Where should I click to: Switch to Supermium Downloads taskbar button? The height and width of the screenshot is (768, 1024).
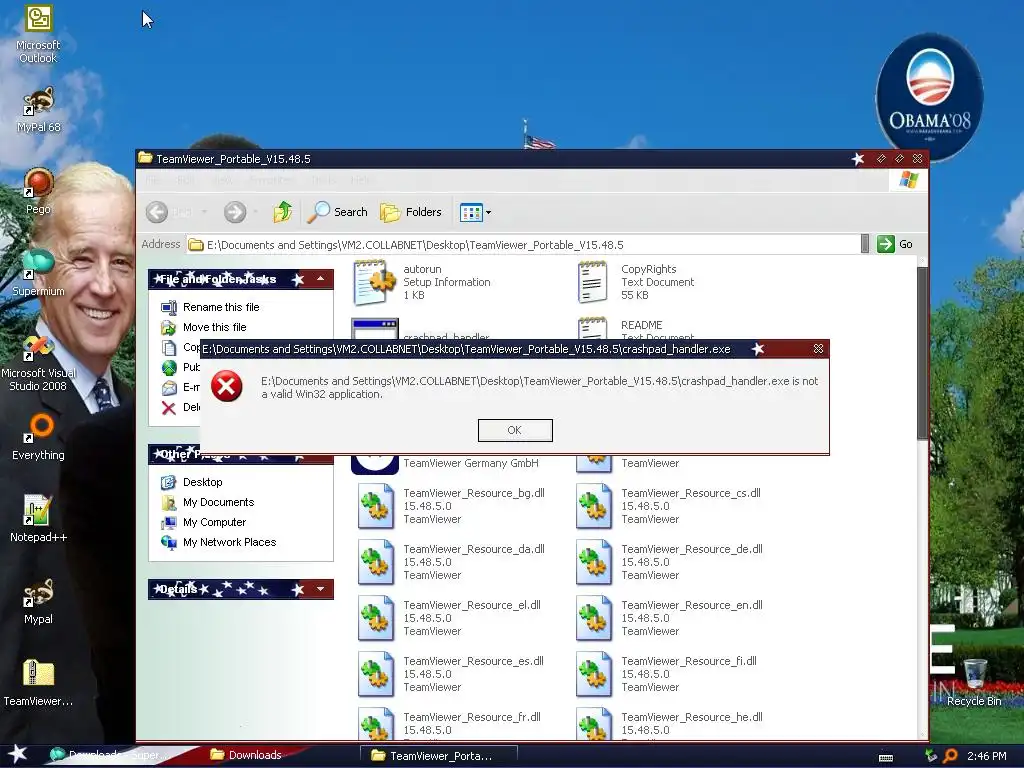point(108,755)
